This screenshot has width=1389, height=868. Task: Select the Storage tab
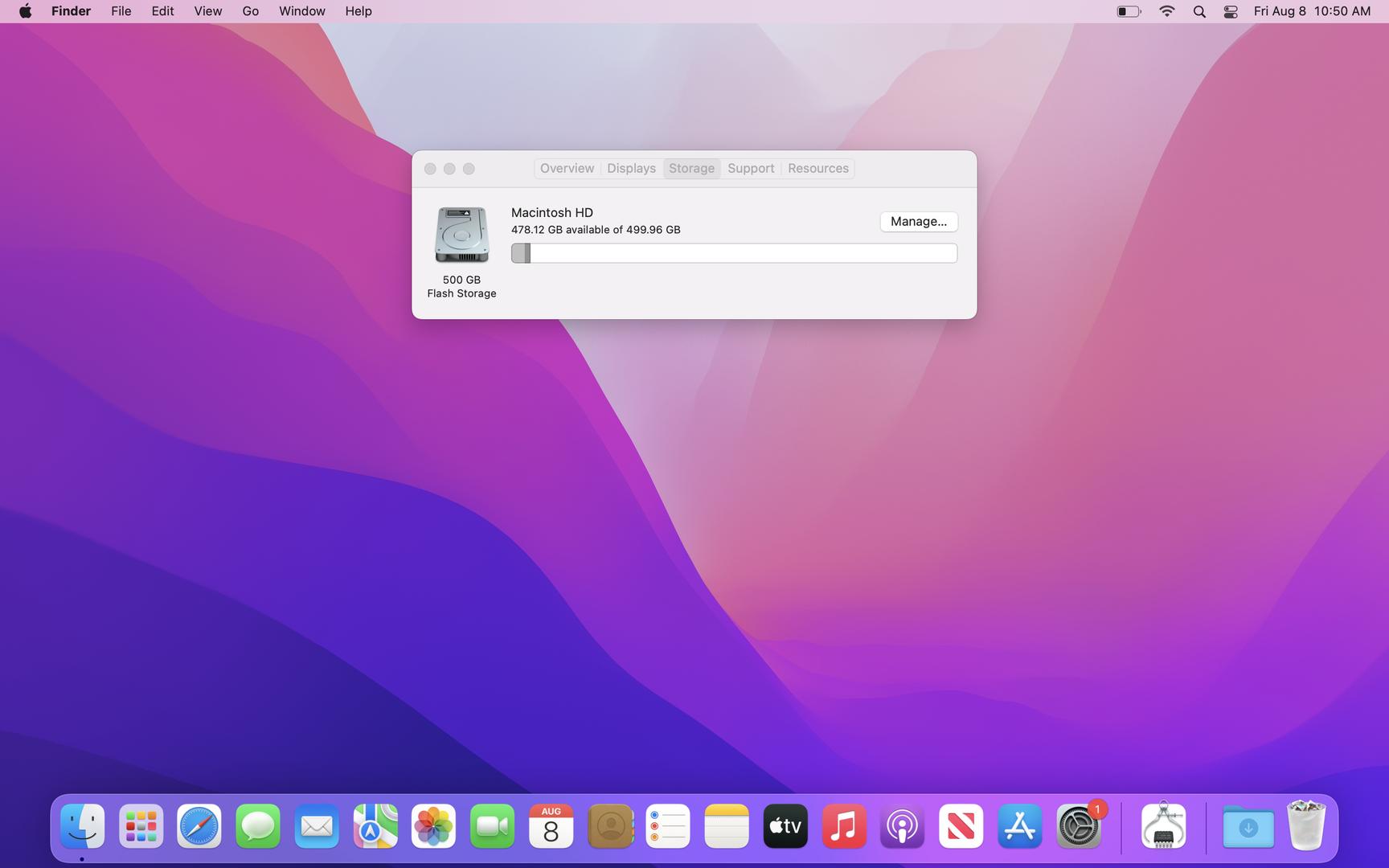(691, 168)
